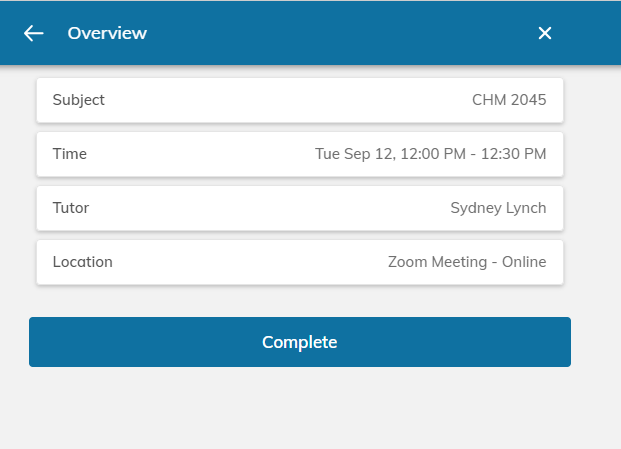This screenshot has height=449, width=621.
Task: Select the tutor name Sydney Lynch
Action: click(x=498, y=208)
